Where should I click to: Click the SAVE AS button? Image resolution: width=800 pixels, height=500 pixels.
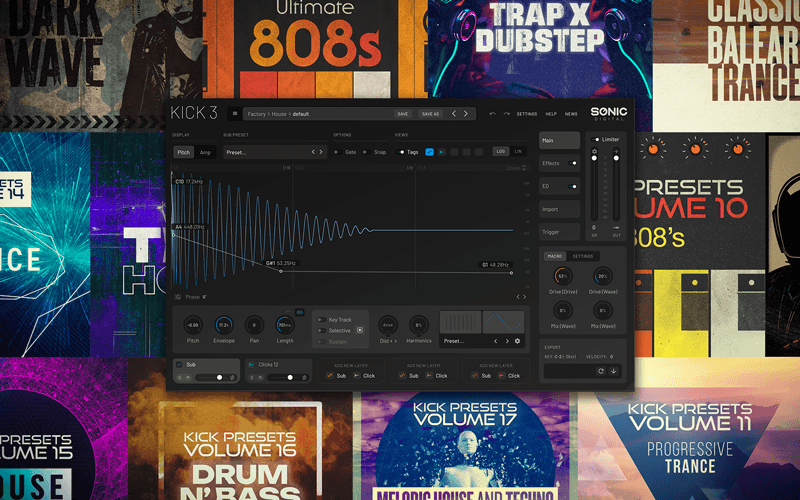[x=430, y=114]
